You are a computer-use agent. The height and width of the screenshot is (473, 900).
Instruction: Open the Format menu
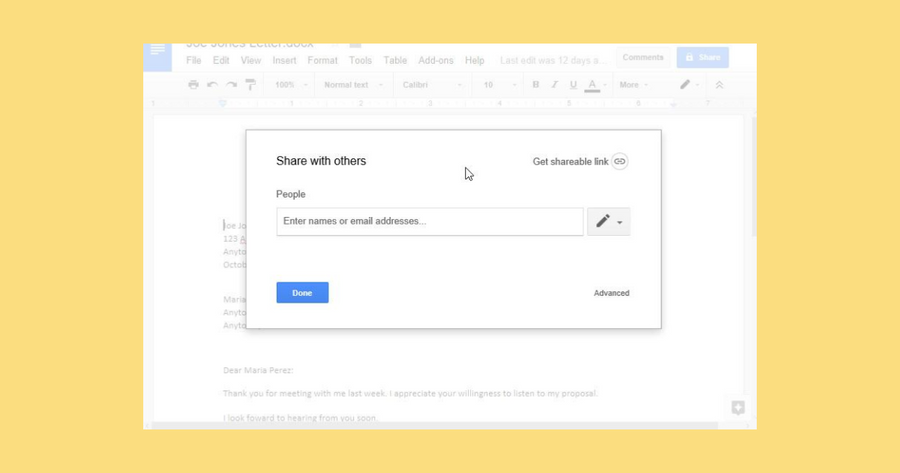click(323, 60)
